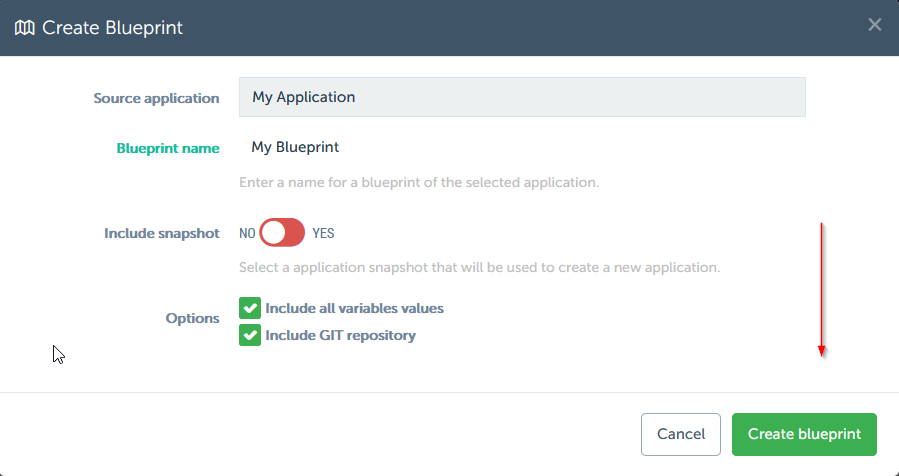Click the hint text under Include snapshot

479,268
